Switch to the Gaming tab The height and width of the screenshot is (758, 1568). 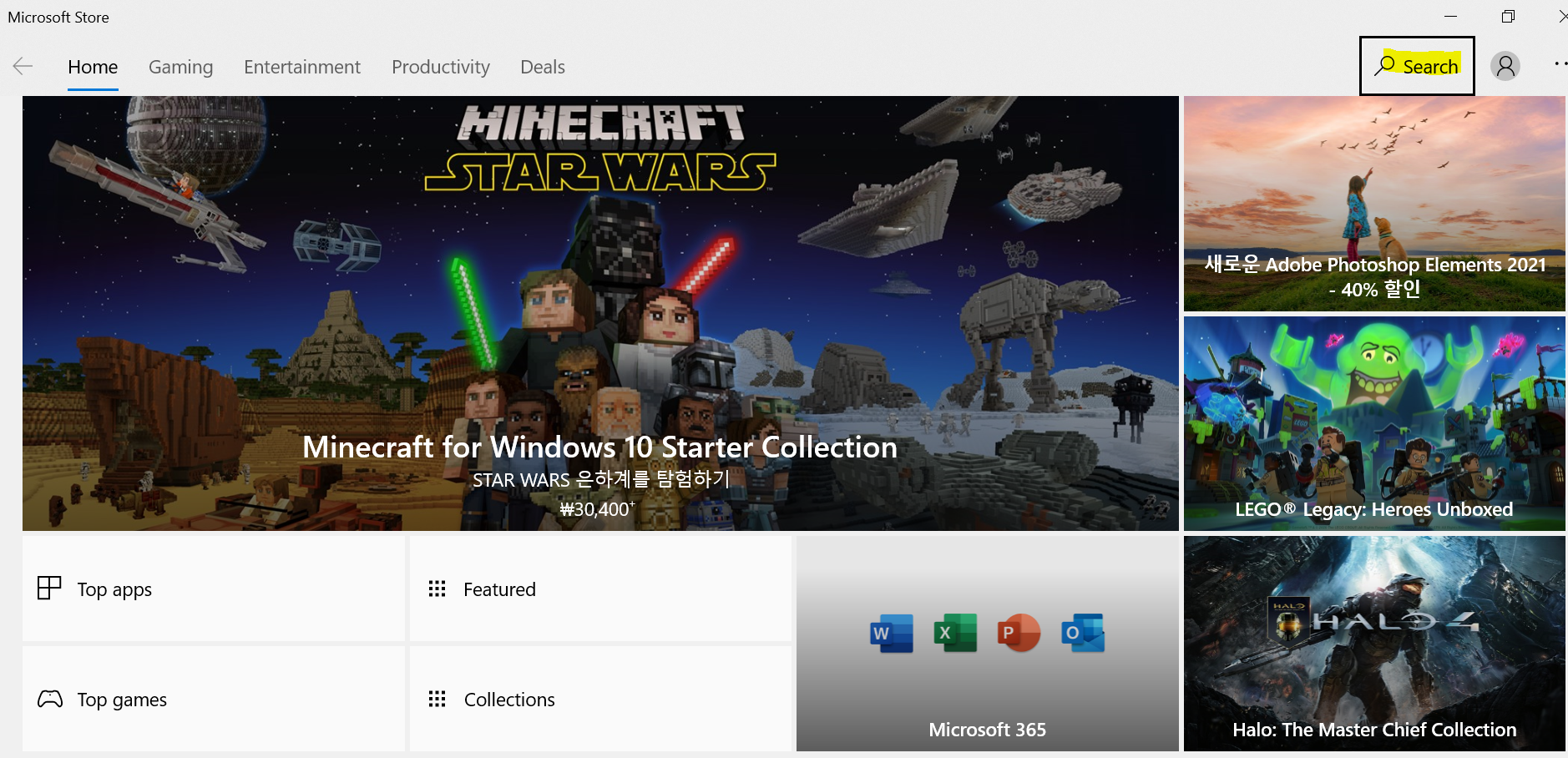(180, 67)
